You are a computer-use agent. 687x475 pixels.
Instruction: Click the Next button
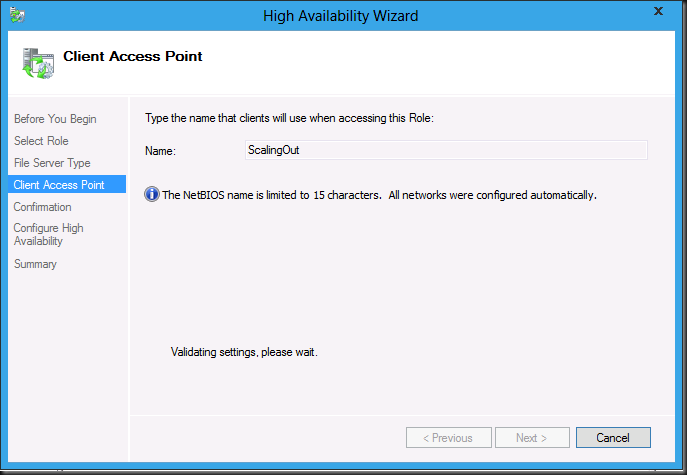click(532, 437)
